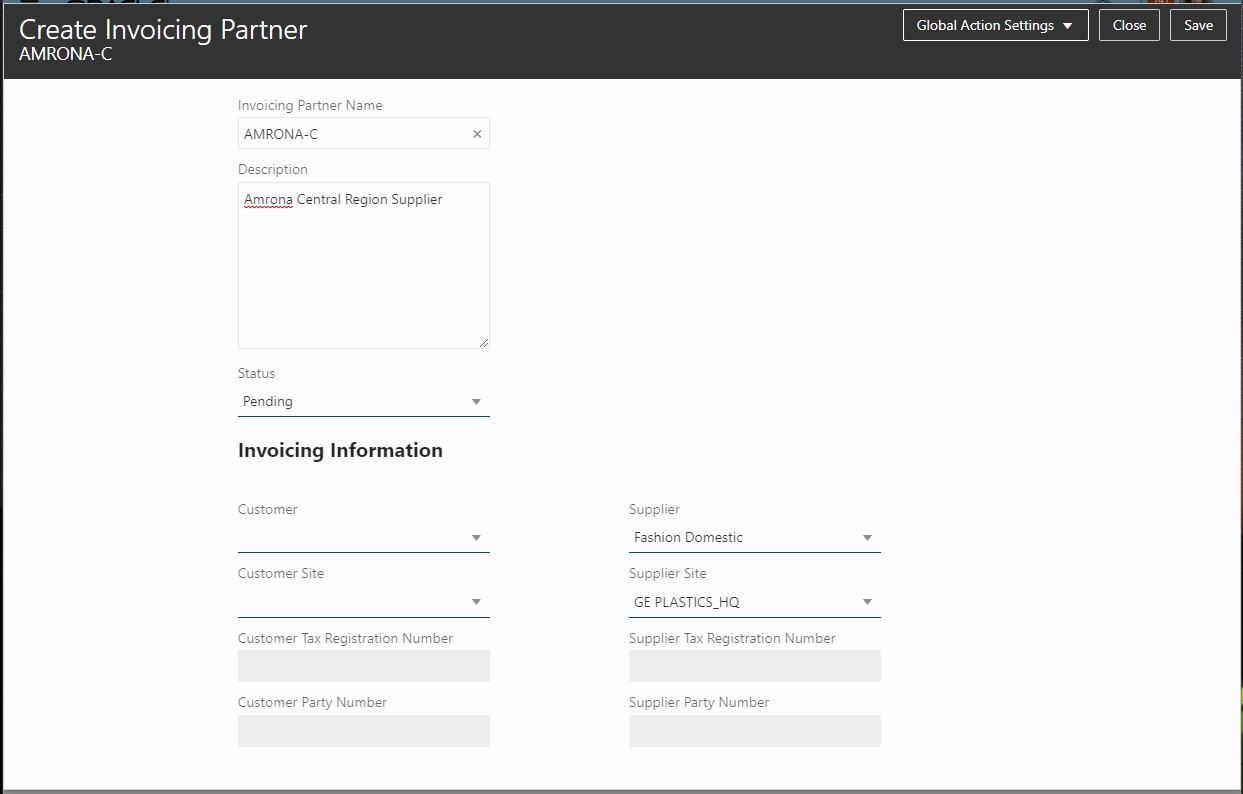The height and width of the screenshot is (794, 1243).
Task: Clear the Invoicing Partner Name field
Action: click(477, 134)
